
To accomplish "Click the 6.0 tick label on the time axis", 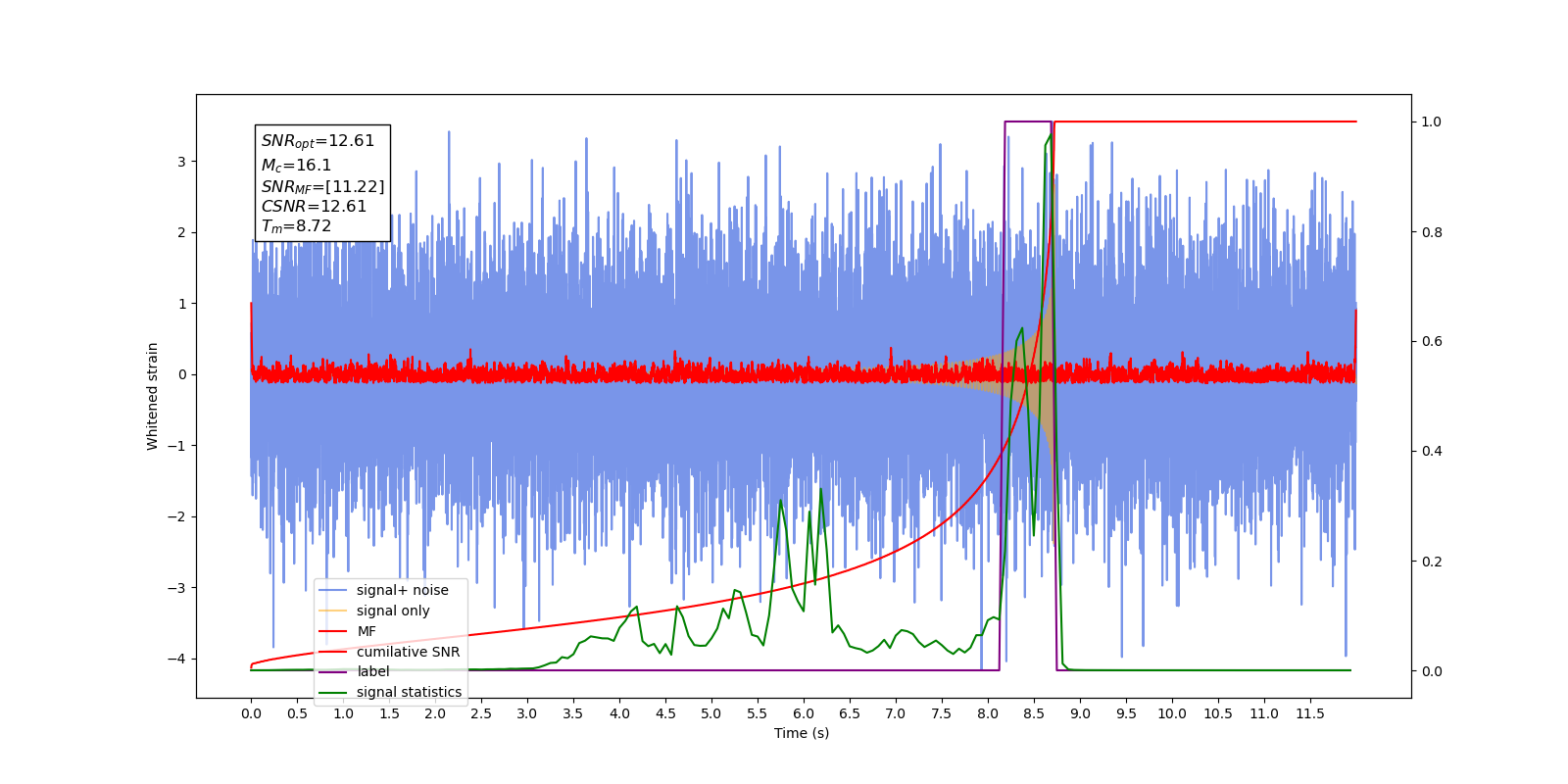I will [x=804, y=713].
